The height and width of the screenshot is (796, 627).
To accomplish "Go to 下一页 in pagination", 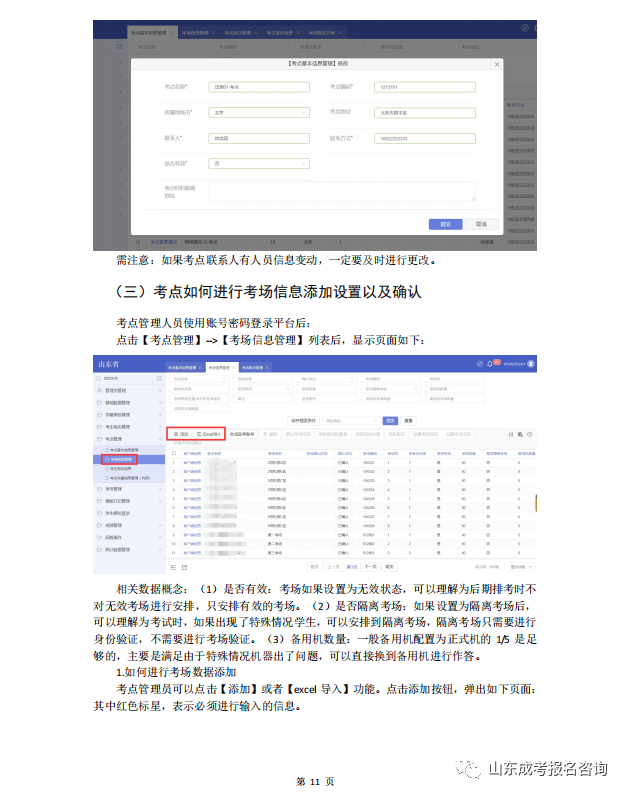I will [371, 567].
